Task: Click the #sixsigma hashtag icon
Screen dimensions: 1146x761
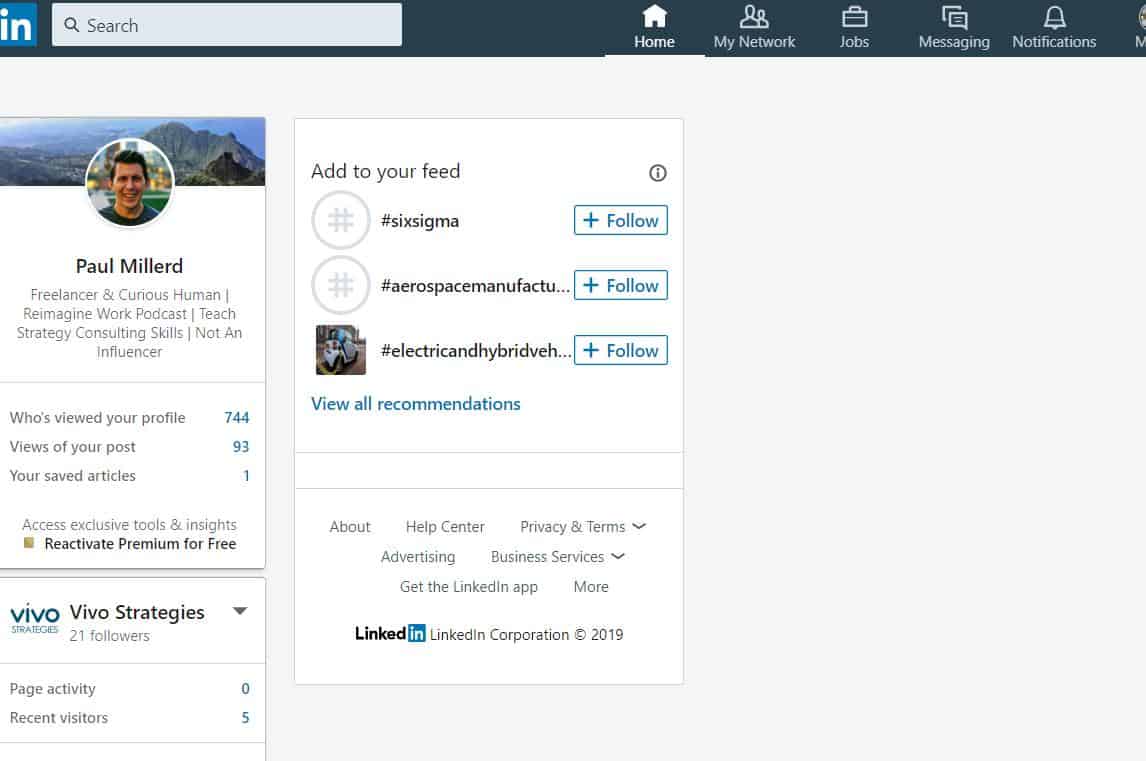Action: coord(341,220)
